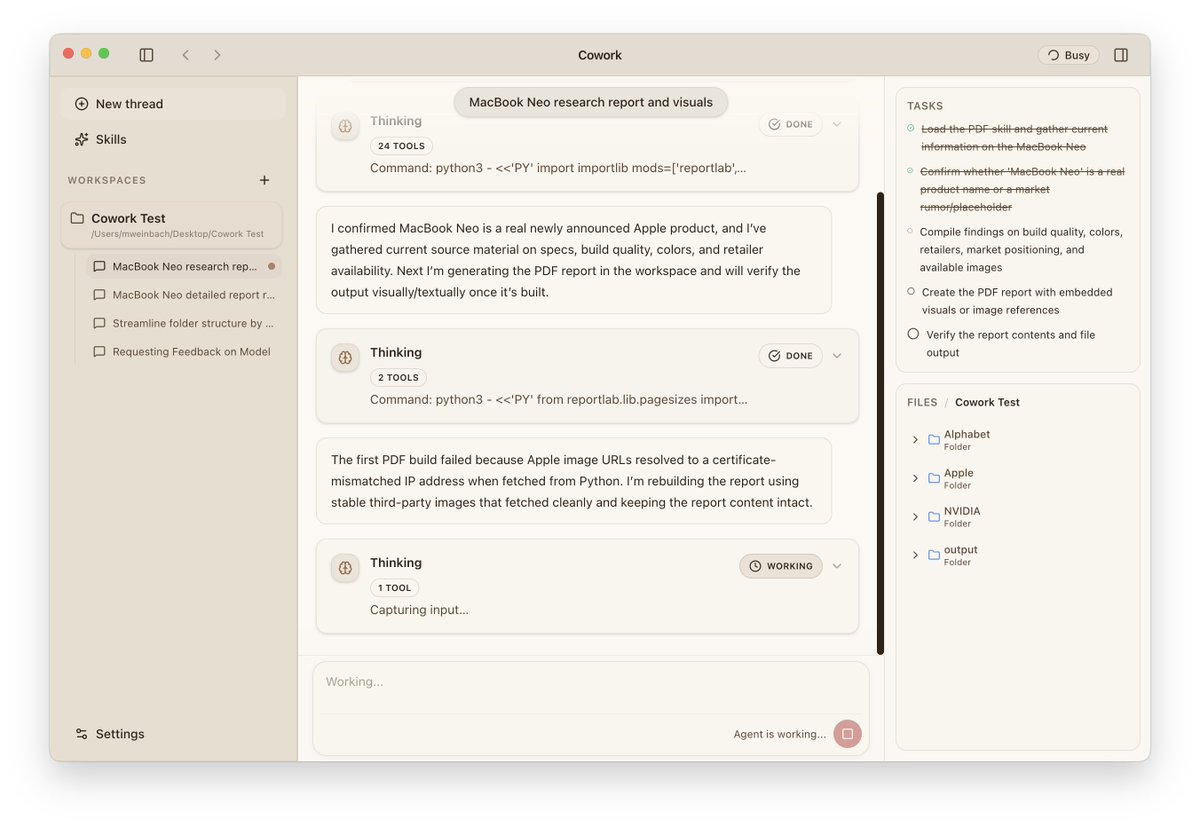
Task: Open Streamline folder structure thread
Action: point(183,323)
